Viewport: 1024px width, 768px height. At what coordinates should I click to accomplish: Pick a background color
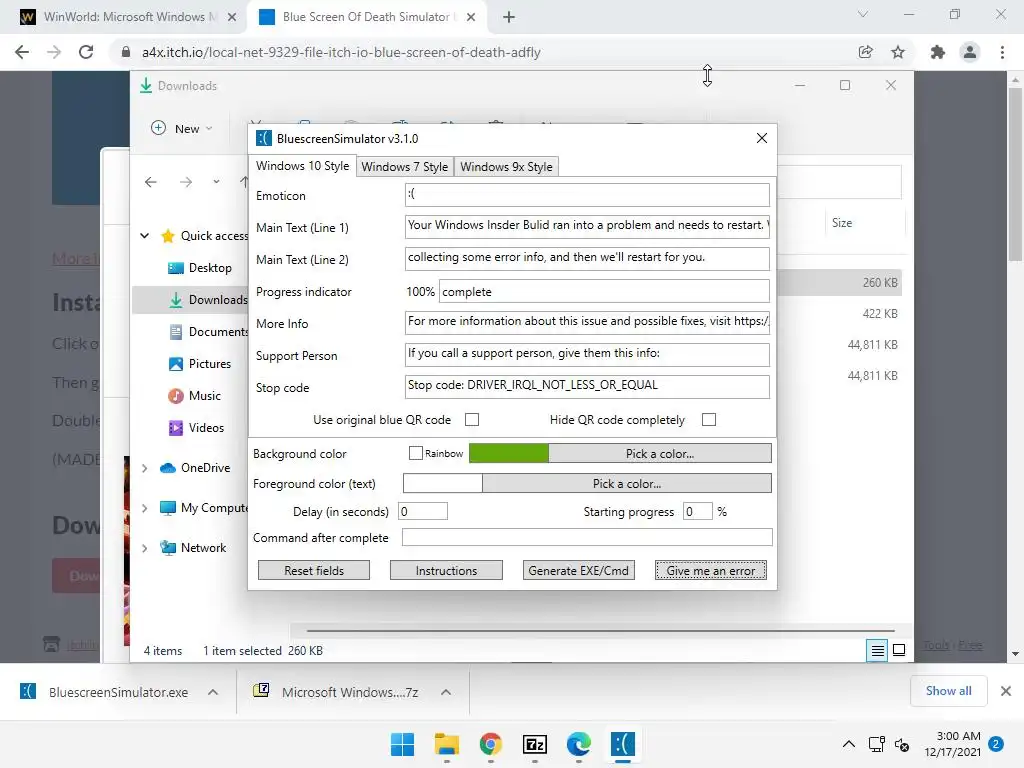pyautogui.click(x=660, y=453)
